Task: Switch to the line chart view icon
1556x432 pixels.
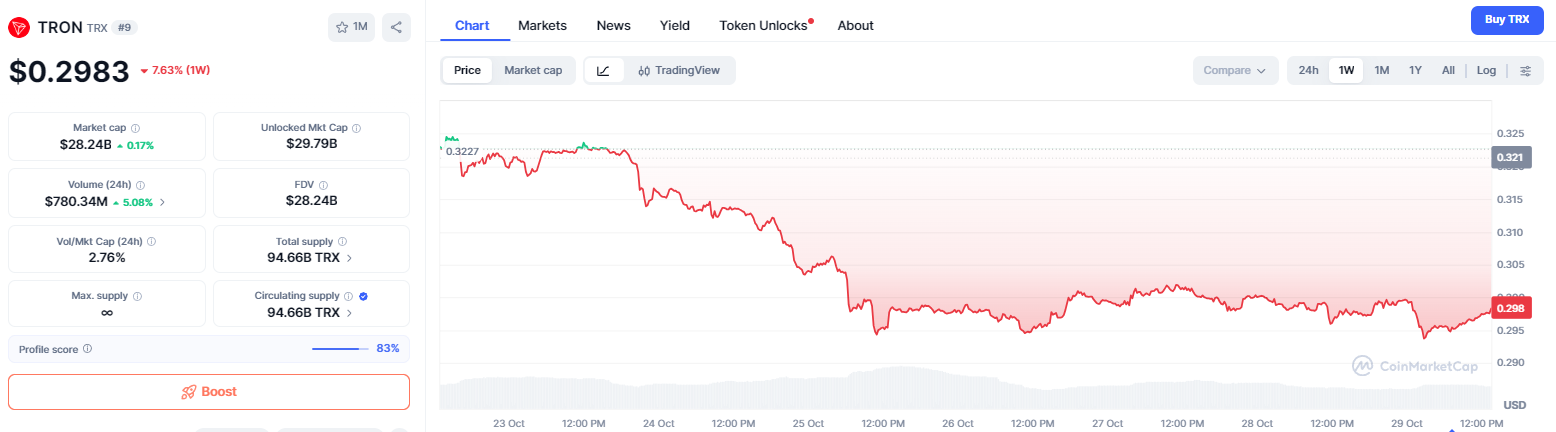Action: [x=603, y=70]
